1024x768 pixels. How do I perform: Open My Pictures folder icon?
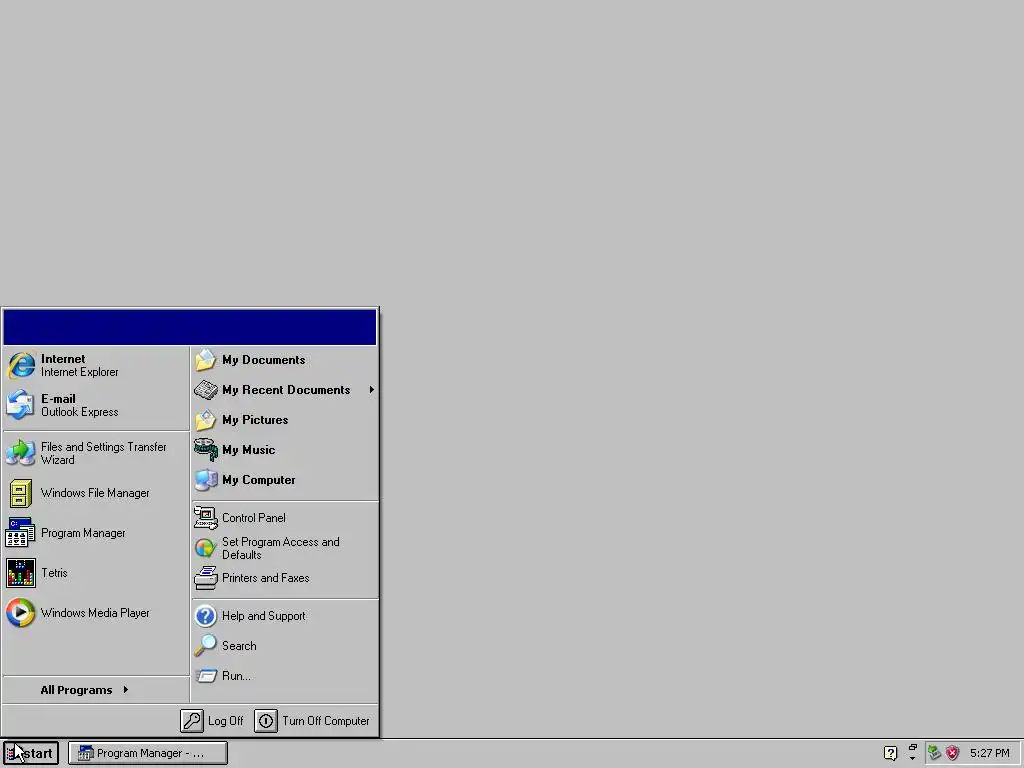[206, 420]
